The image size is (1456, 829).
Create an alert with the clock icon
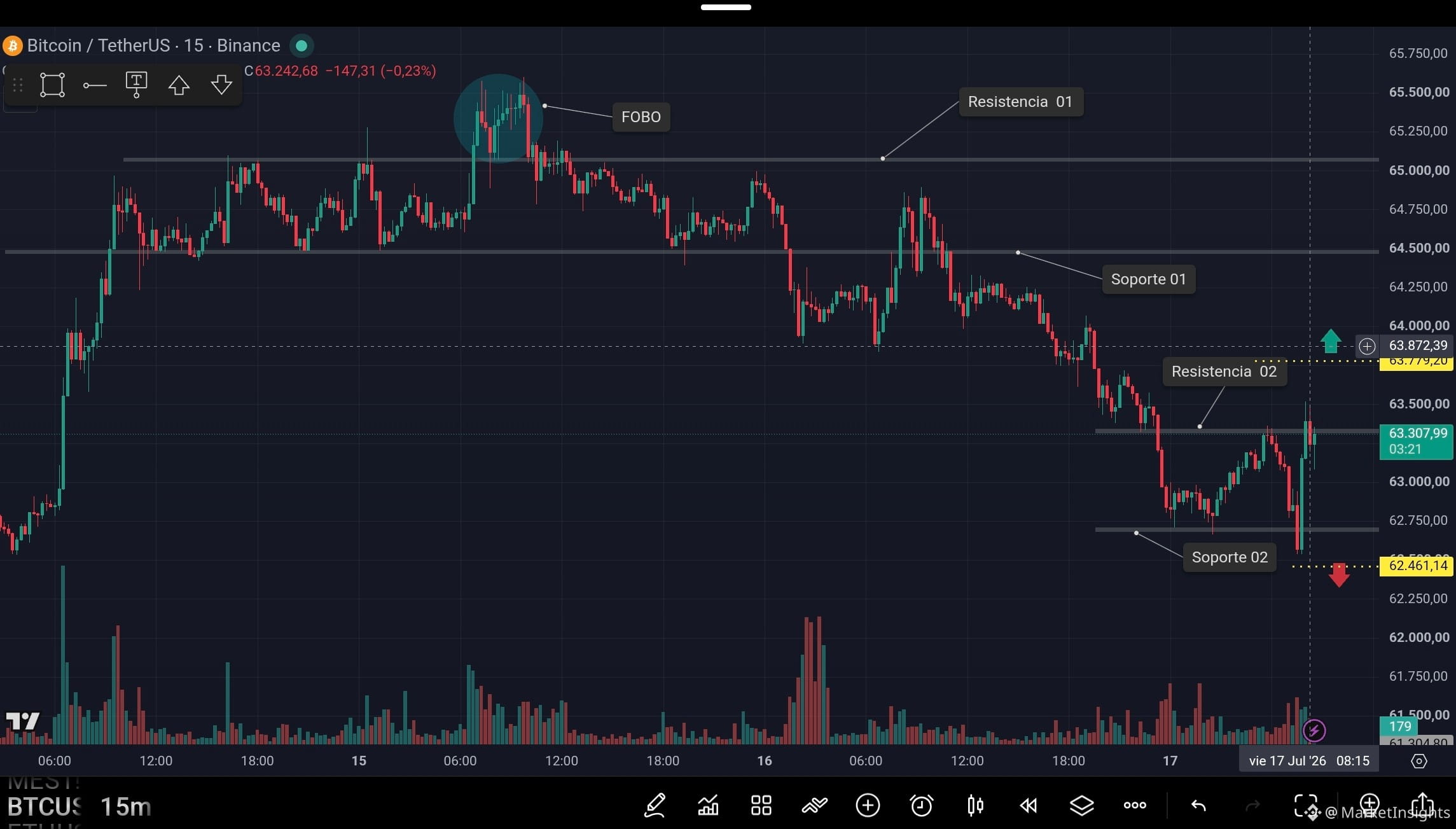[x=921, y=805]
